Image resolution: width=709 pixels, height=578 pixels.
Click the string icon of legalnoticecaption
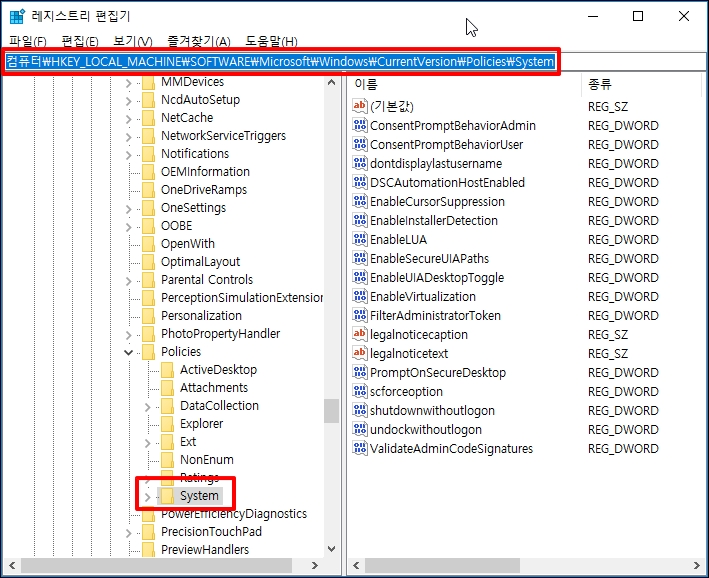[x=360, y=334]
